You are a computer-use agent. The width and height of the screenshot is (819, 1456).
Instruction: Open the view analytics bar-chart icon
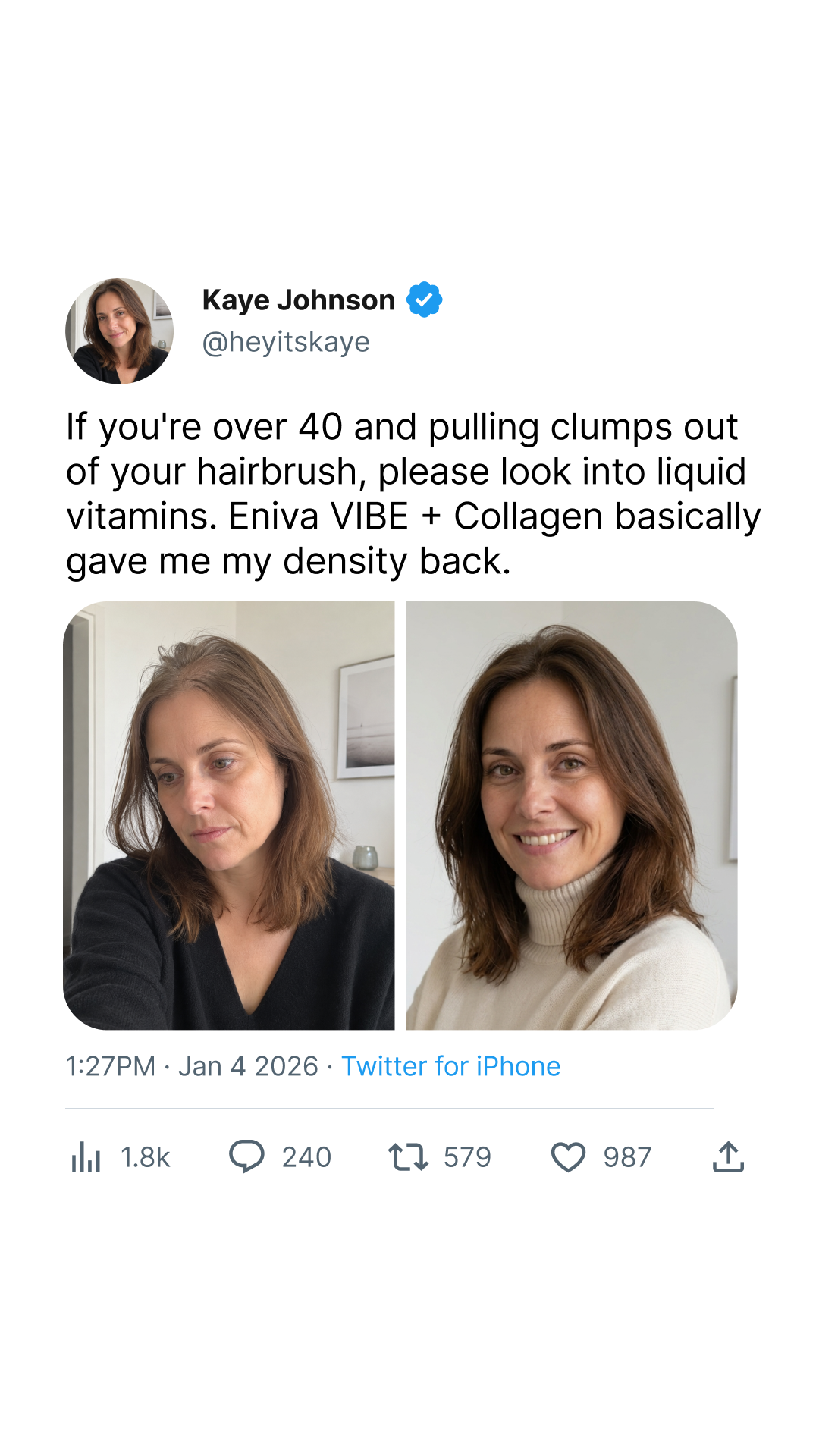86,1157
